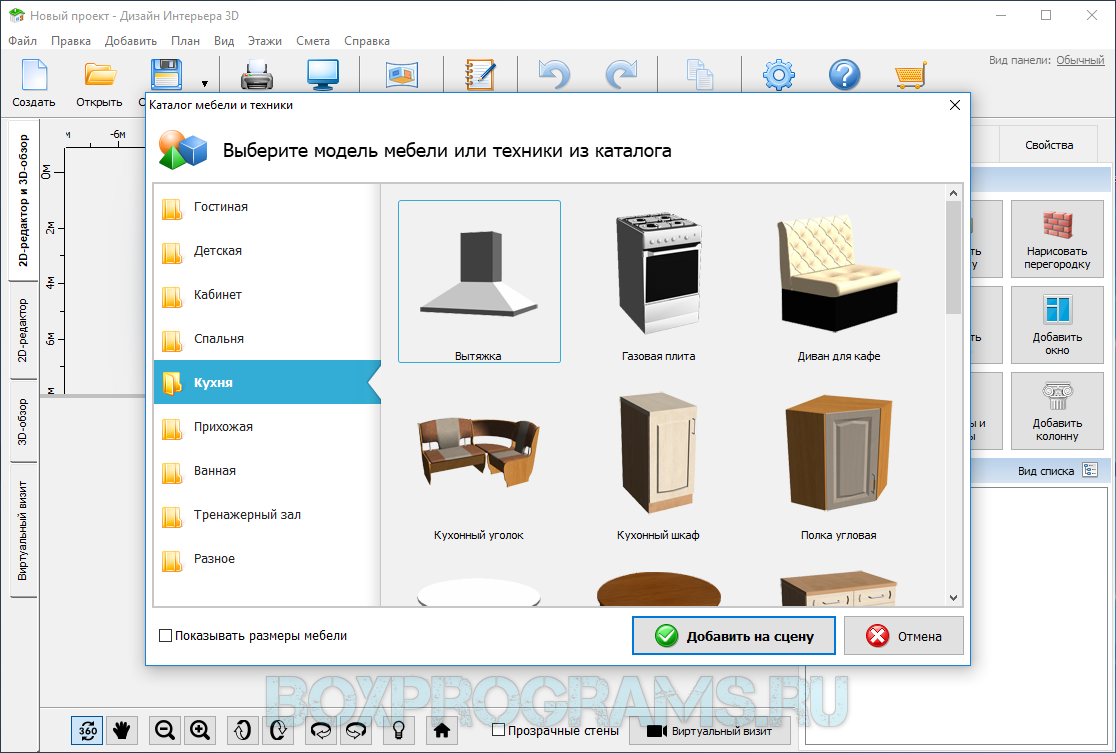Viewport: 1116px width, 753px height.
Task: Click the catalog's vertical scrollbar thumb
Action: [953, 255]
